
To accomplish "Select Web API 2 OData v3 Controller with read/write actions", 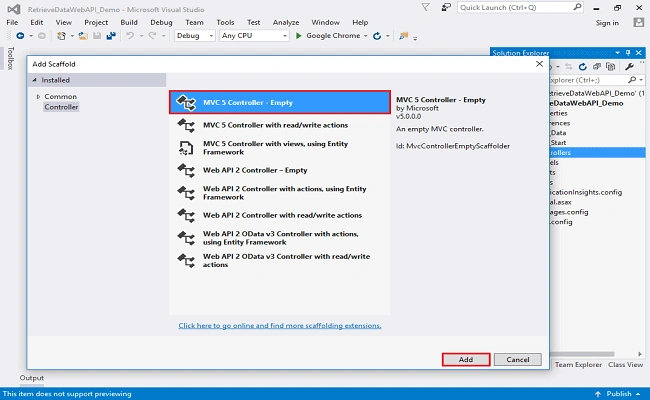I will (280, 260).
